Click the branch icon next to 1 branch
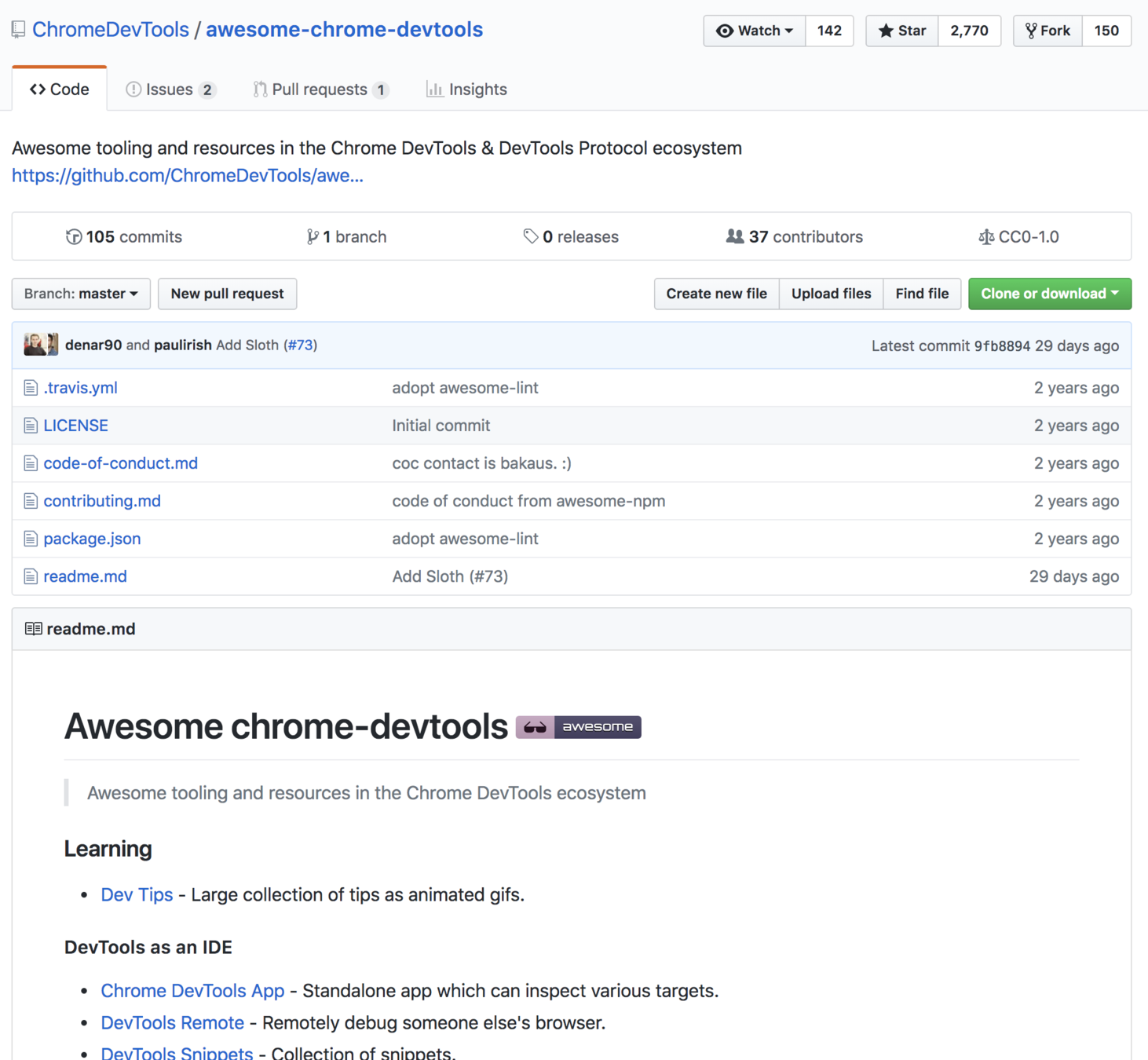This screenshot has width=1148, height=1060. (313, 236)
